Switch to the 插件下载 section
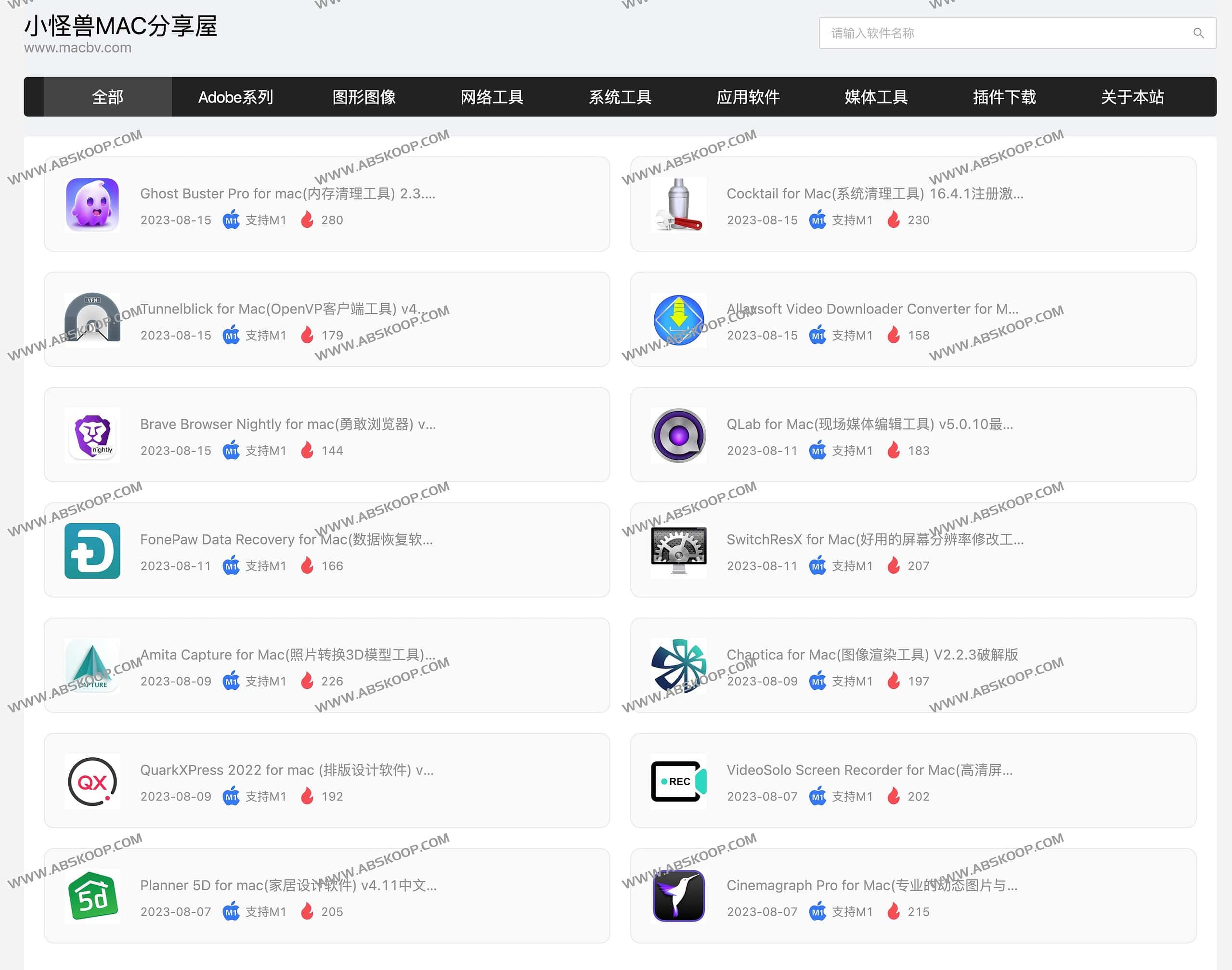The height and width of the screenshot is (970, 1232). (1004, 97)
